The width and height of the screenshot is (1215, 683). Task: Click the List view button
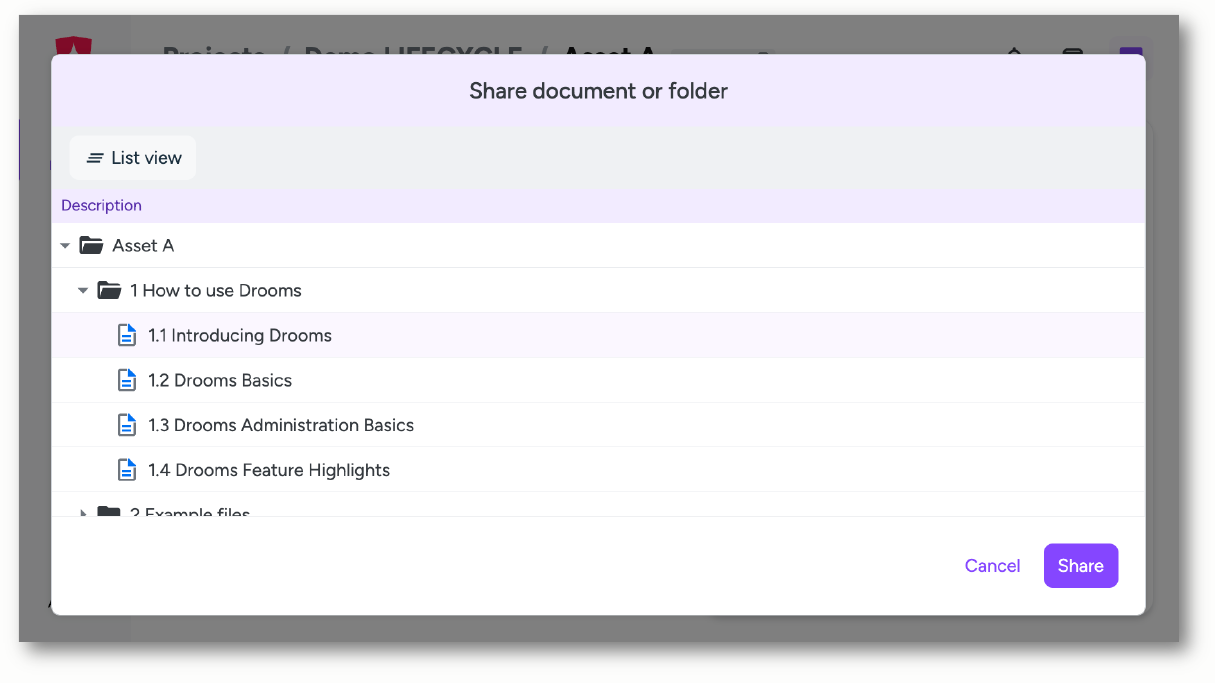point(133,158)
